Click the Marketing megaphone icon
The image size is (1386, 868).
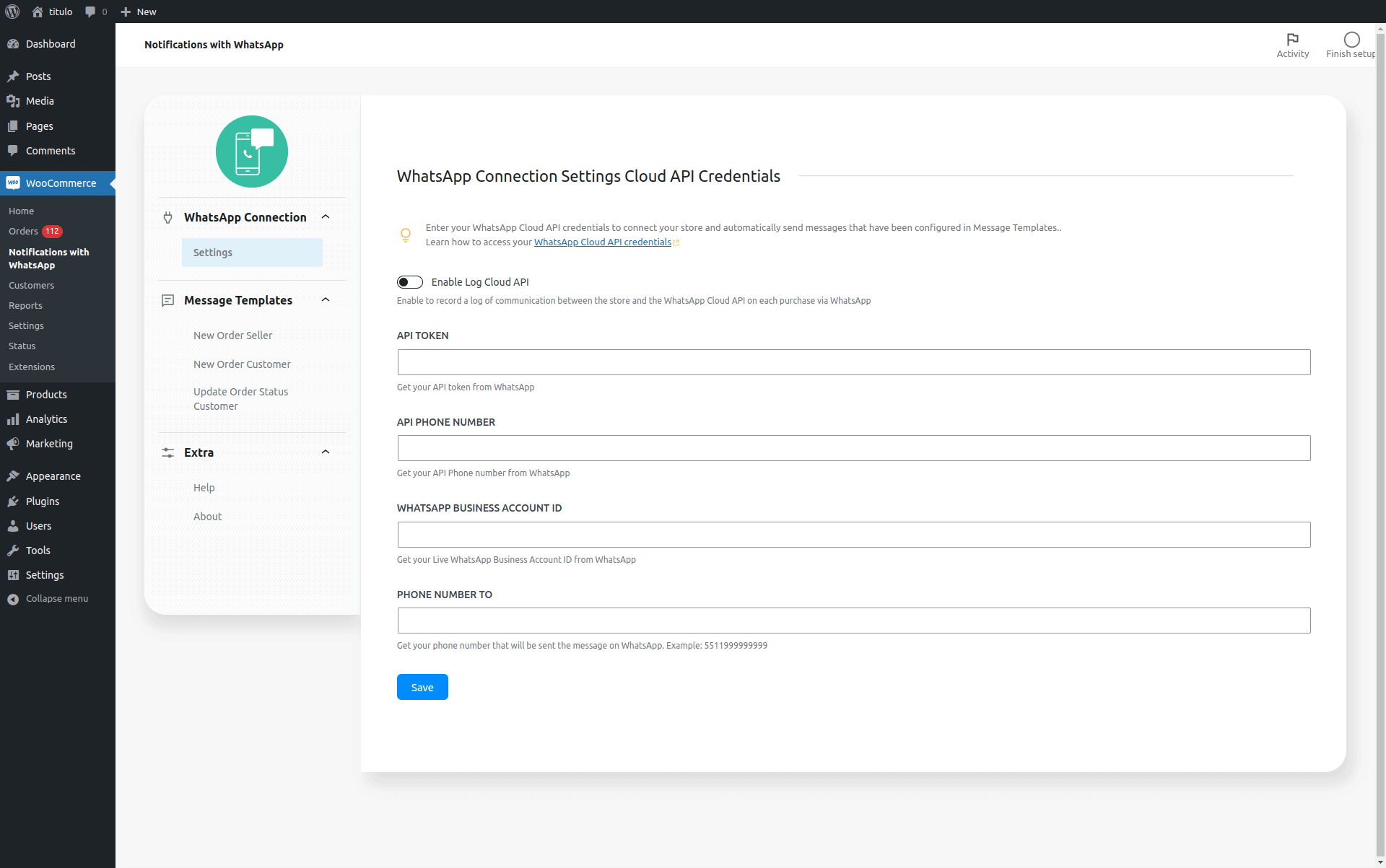(13, 444)
